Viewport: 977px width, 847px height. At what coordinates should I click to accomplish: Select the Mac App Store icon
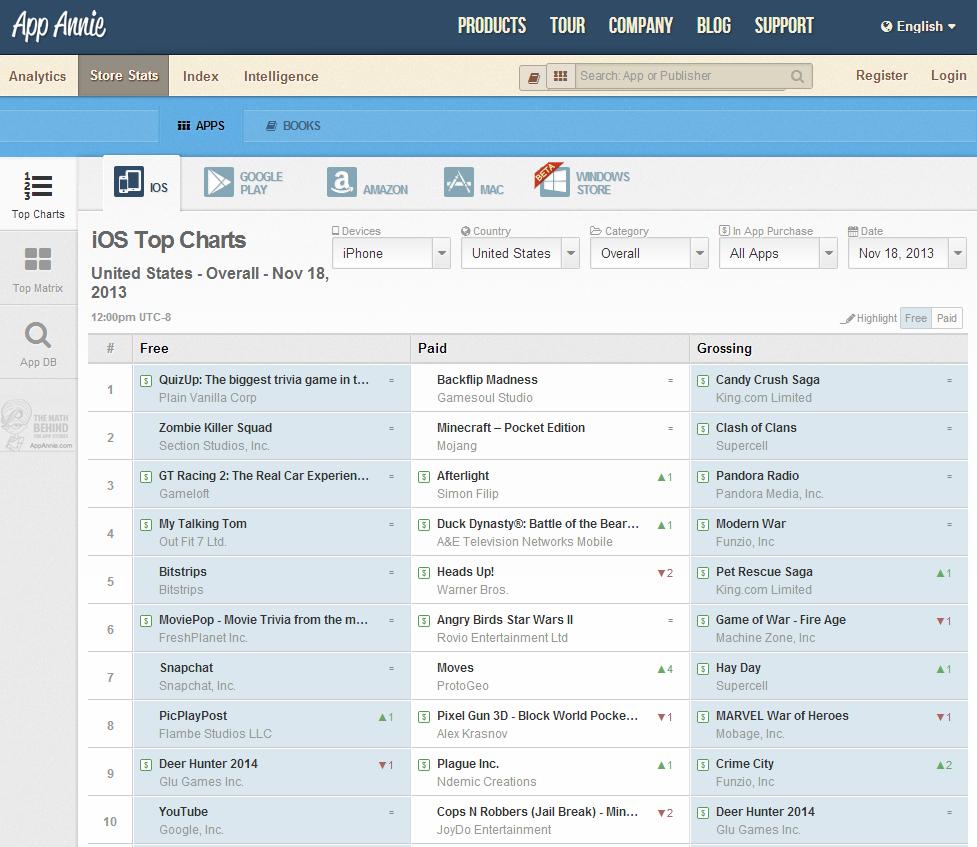click(459, 182)
